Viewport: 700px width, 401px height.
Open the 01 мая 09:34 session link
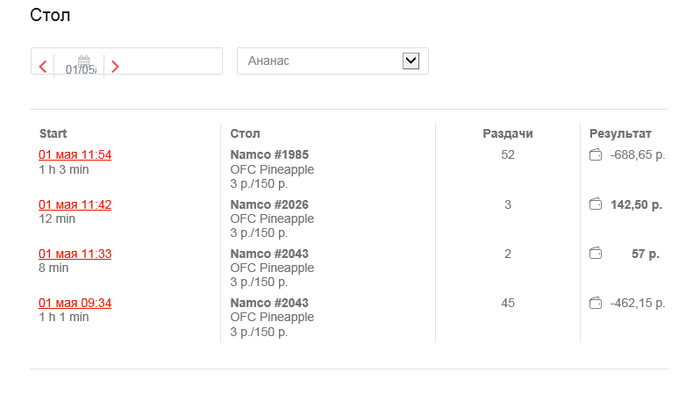(x=75, y=303)
